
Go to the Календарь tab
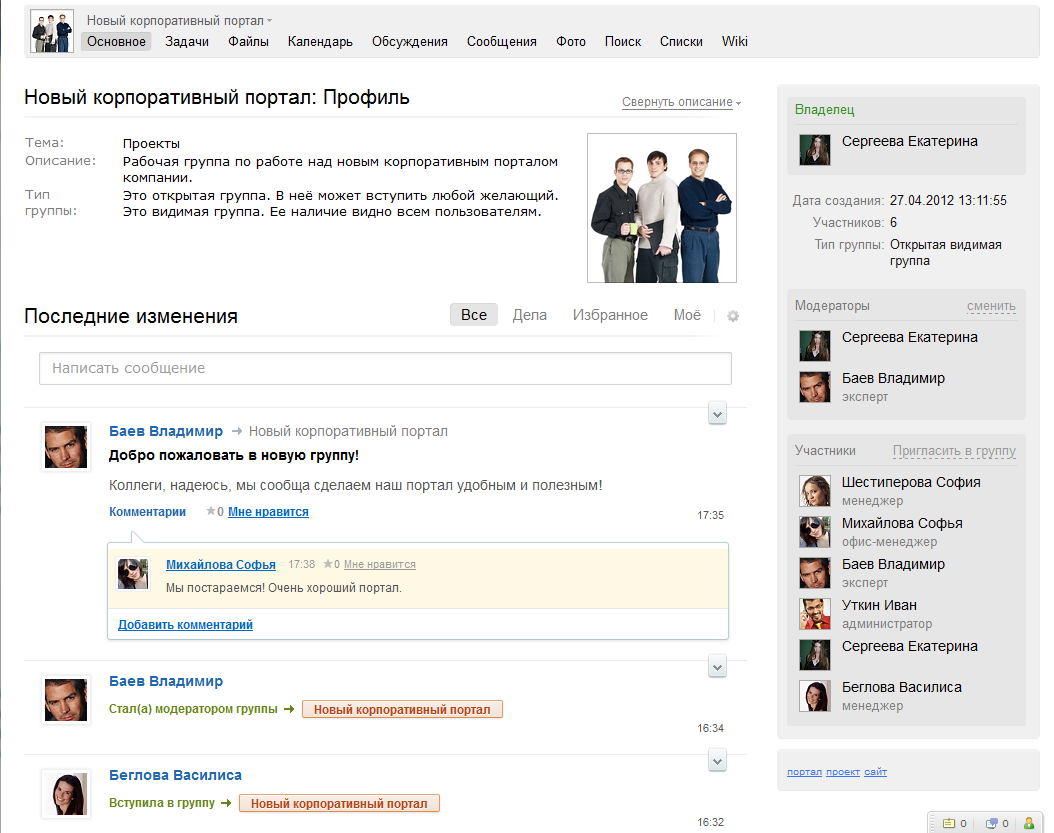coord(320,41)
